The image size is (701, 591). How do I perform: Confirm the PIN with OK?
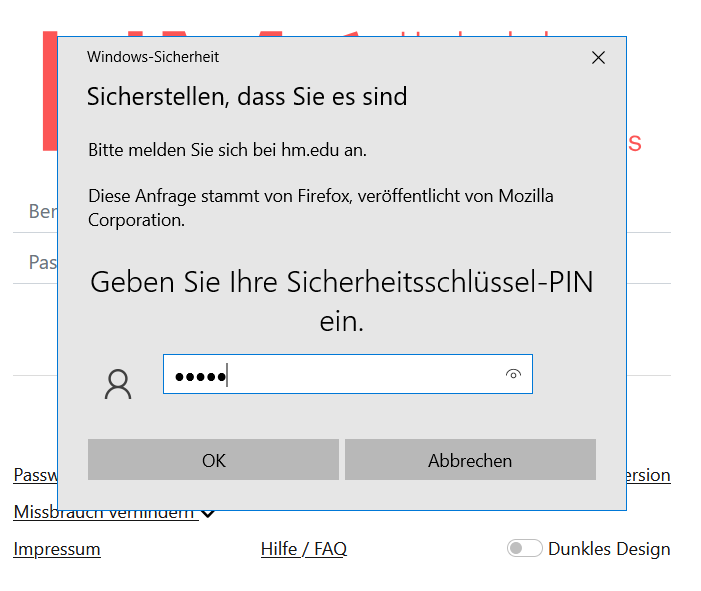coord(213,460)
